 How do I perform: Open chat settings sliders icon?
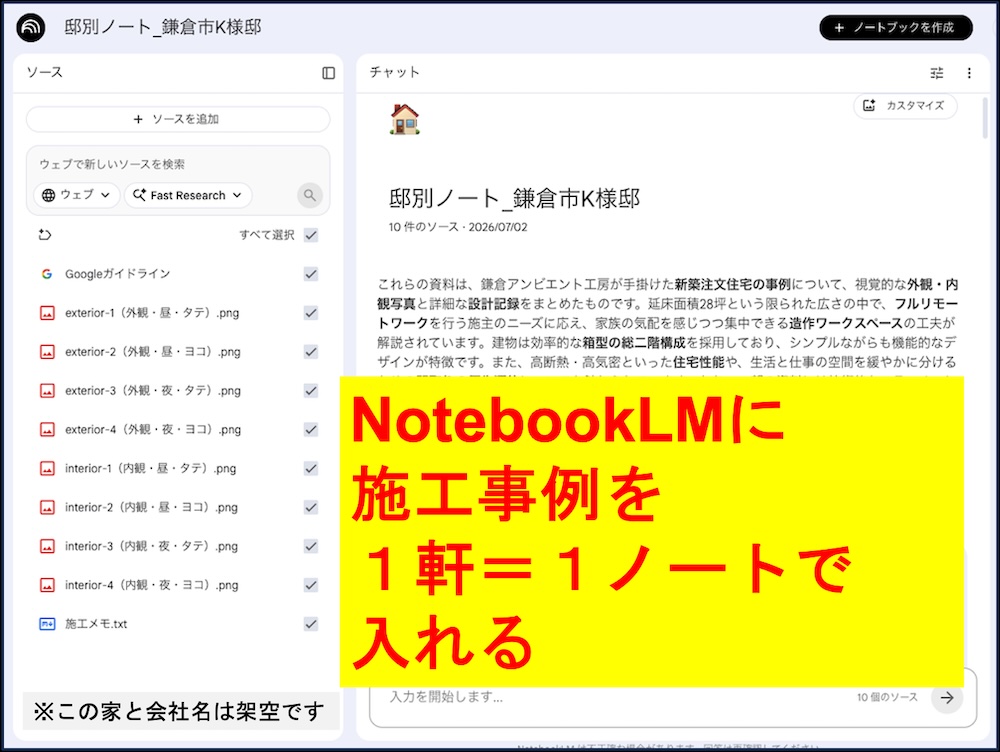tap(937, 73)
